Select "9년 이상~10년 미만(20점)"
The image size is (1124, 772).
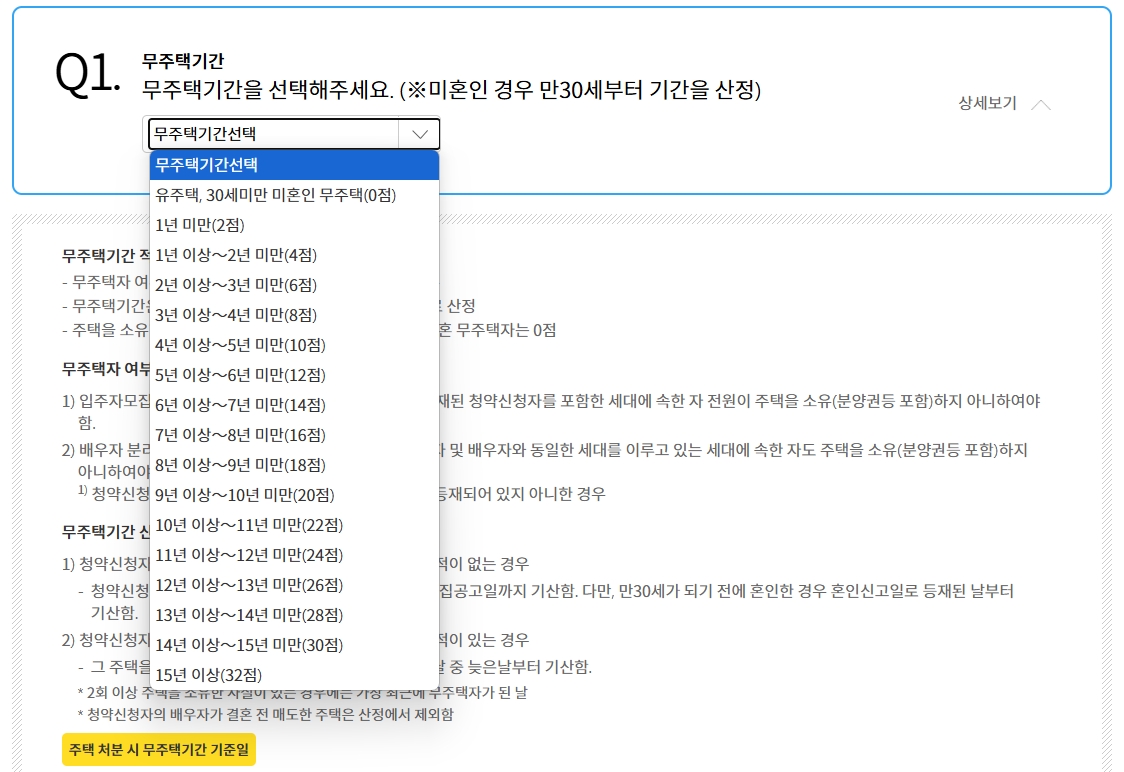point(250,494)
